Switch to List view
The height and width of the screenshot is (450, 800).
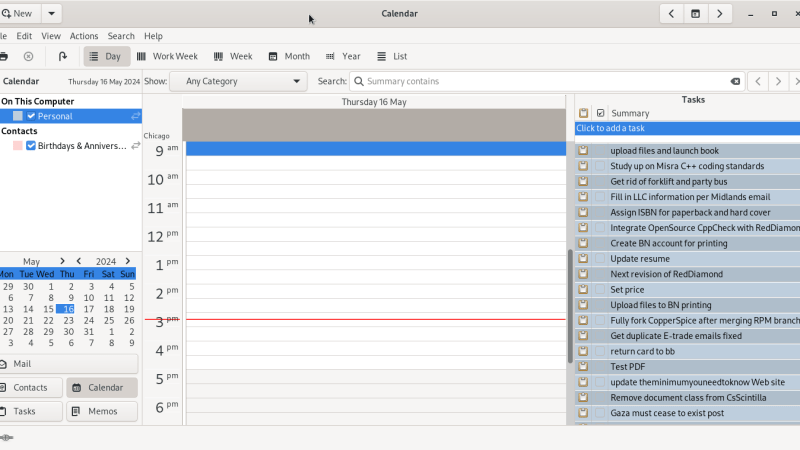pyautogui.click(x=392, y=57)
